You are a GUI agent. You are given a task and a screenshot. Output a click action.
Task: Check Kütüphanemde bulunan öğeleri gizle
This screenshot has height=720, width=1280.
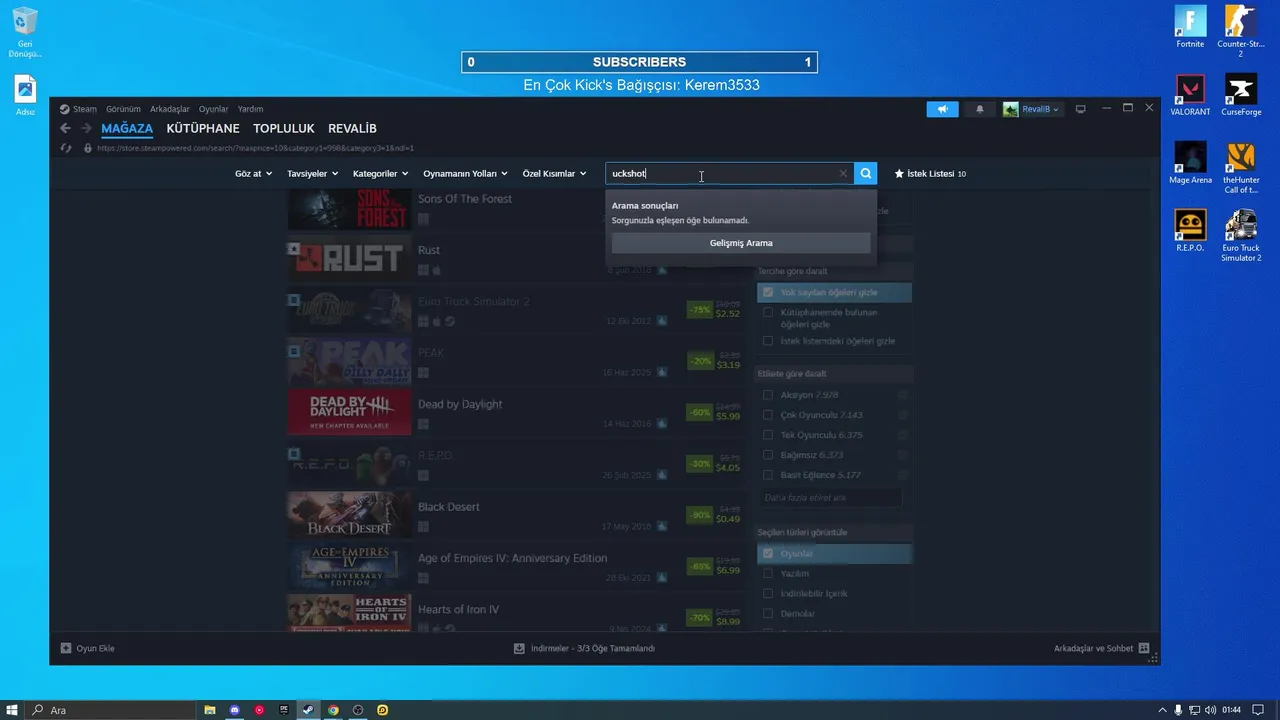[768, 313]
